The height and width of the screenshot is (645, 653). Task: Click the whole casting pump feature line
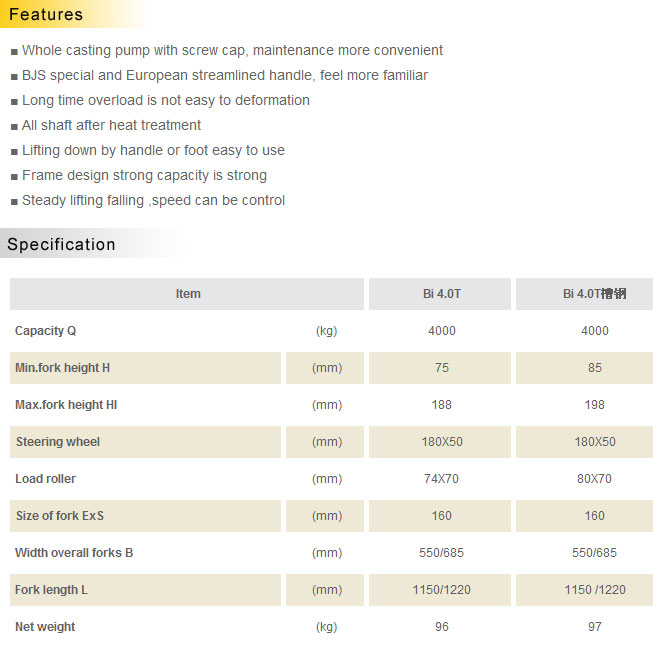232,50
